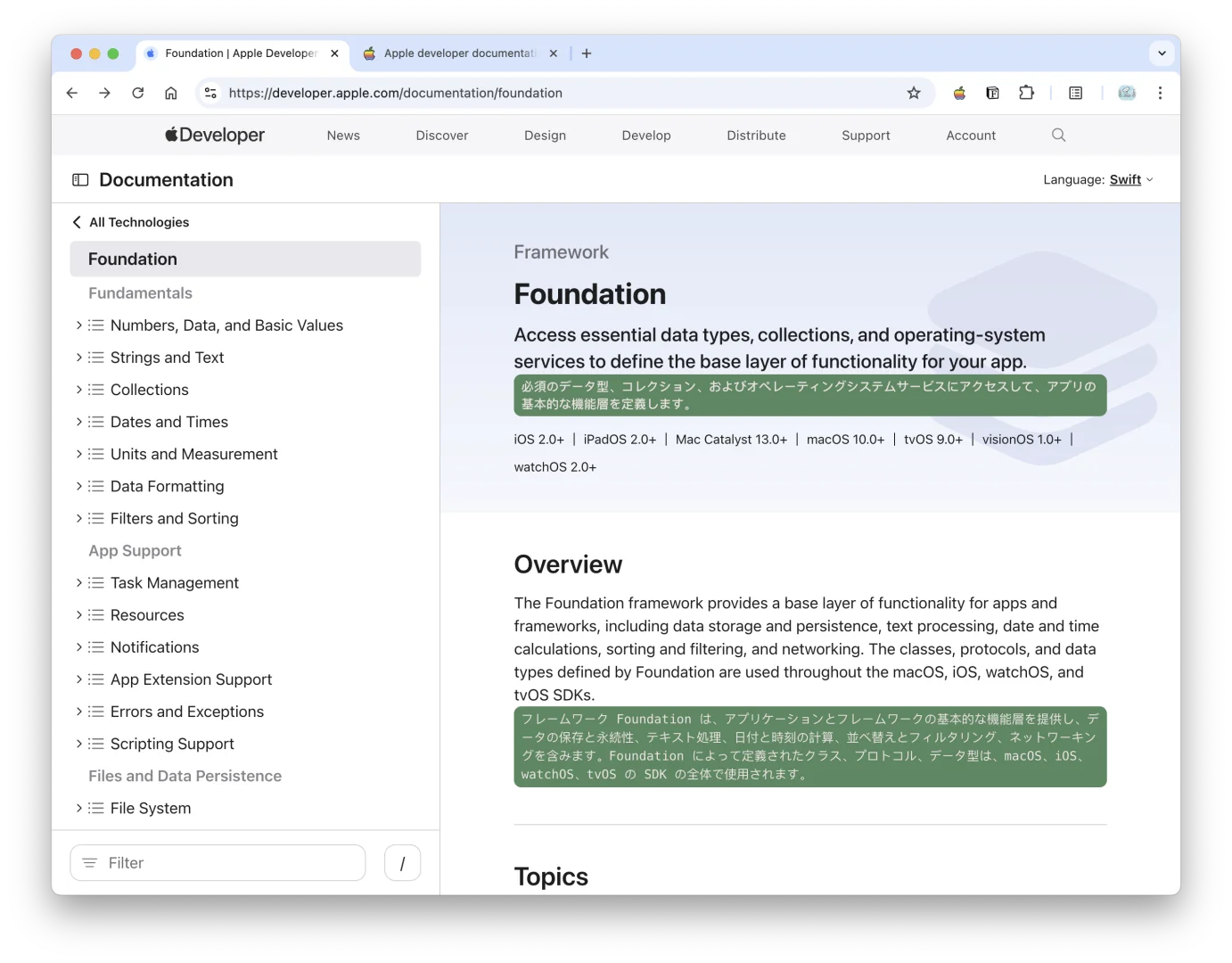1232x963 pixels.
Task: Expand the Units and Measurement section
Action: coord(78,454)
